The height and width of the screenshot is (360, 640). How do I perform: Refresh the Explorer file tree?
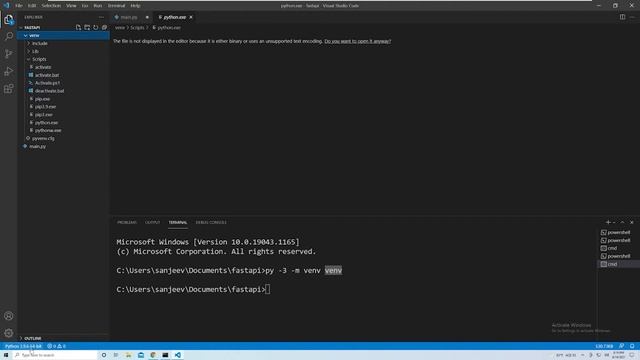point(96,27)
